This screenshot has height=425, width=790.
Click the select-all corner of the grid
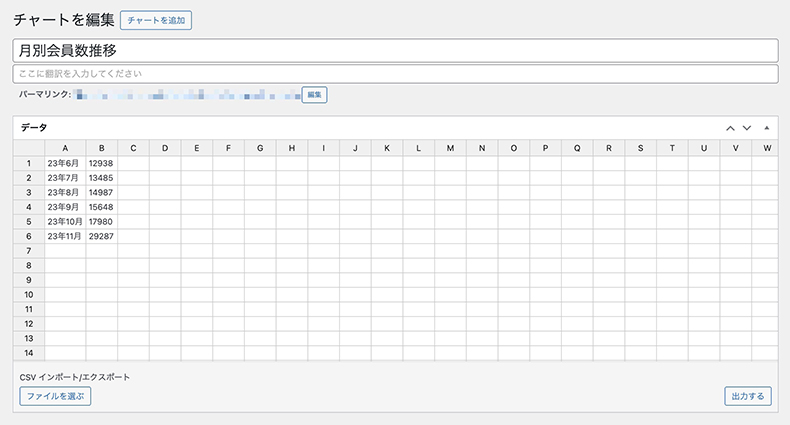coord(29,148)
